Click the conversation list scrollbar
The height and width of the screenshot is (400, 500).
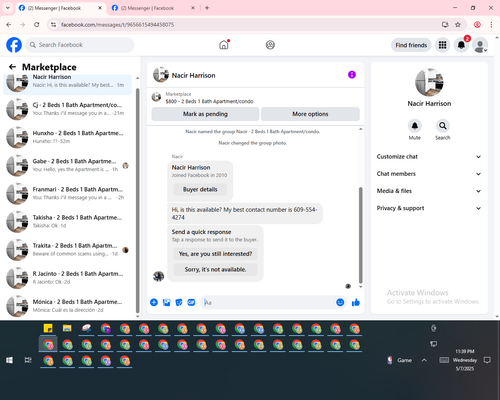click(x=137, y=200)
